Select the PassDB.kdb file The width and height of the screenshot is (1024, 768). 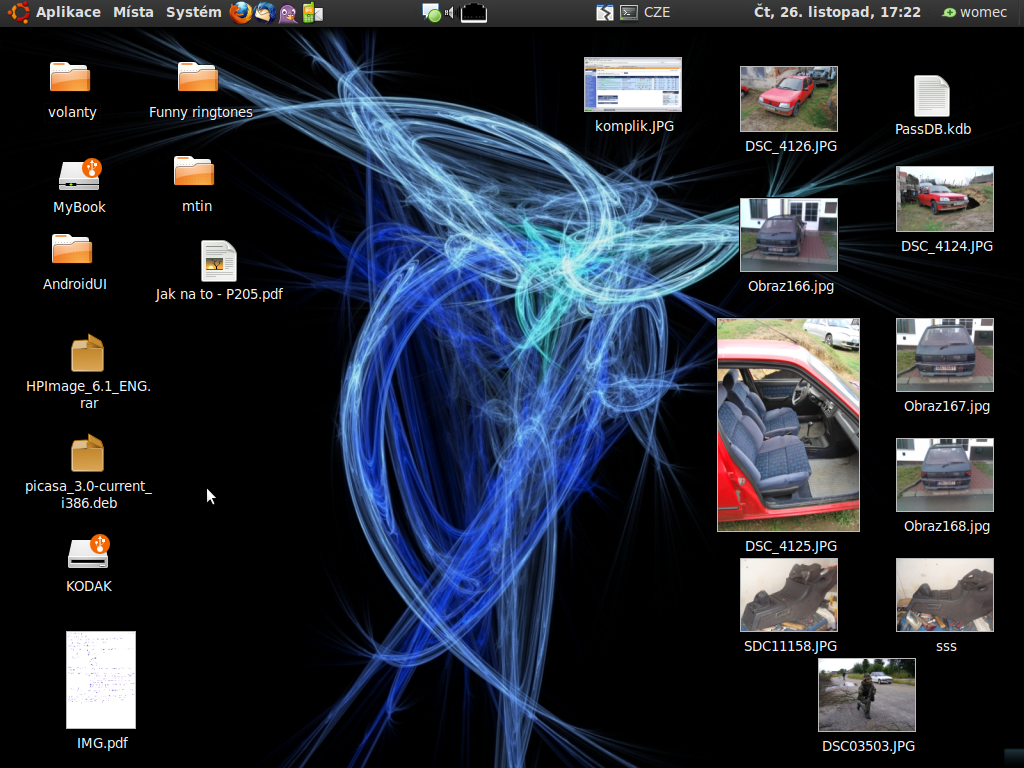pyautogui.click(x=932, y=97)
